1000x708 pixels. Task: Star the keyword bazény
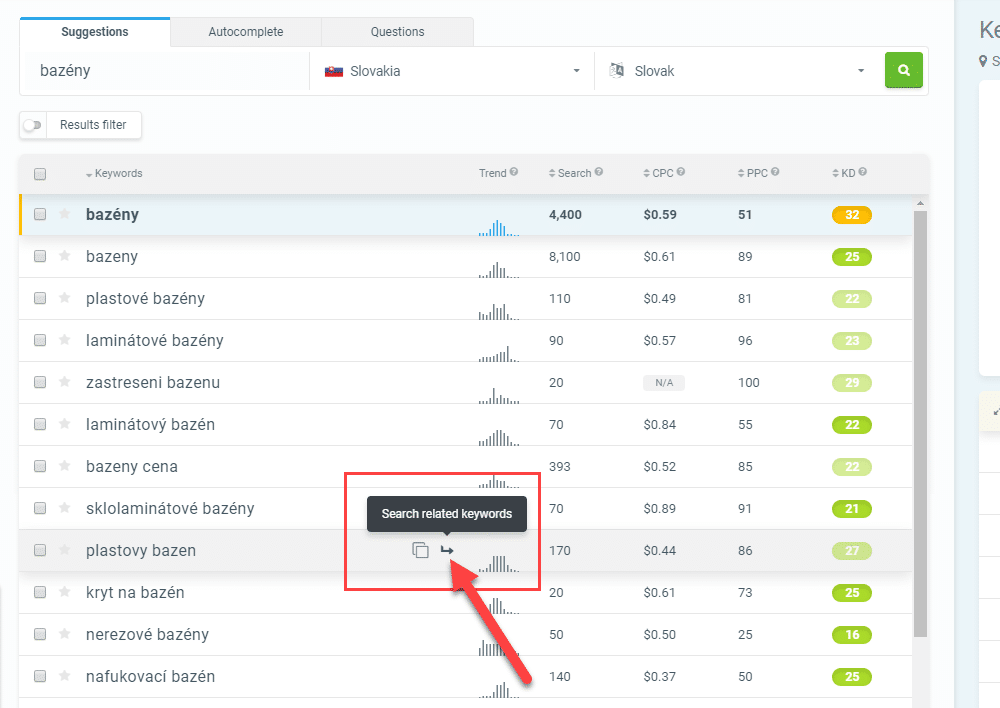(64, 214)
